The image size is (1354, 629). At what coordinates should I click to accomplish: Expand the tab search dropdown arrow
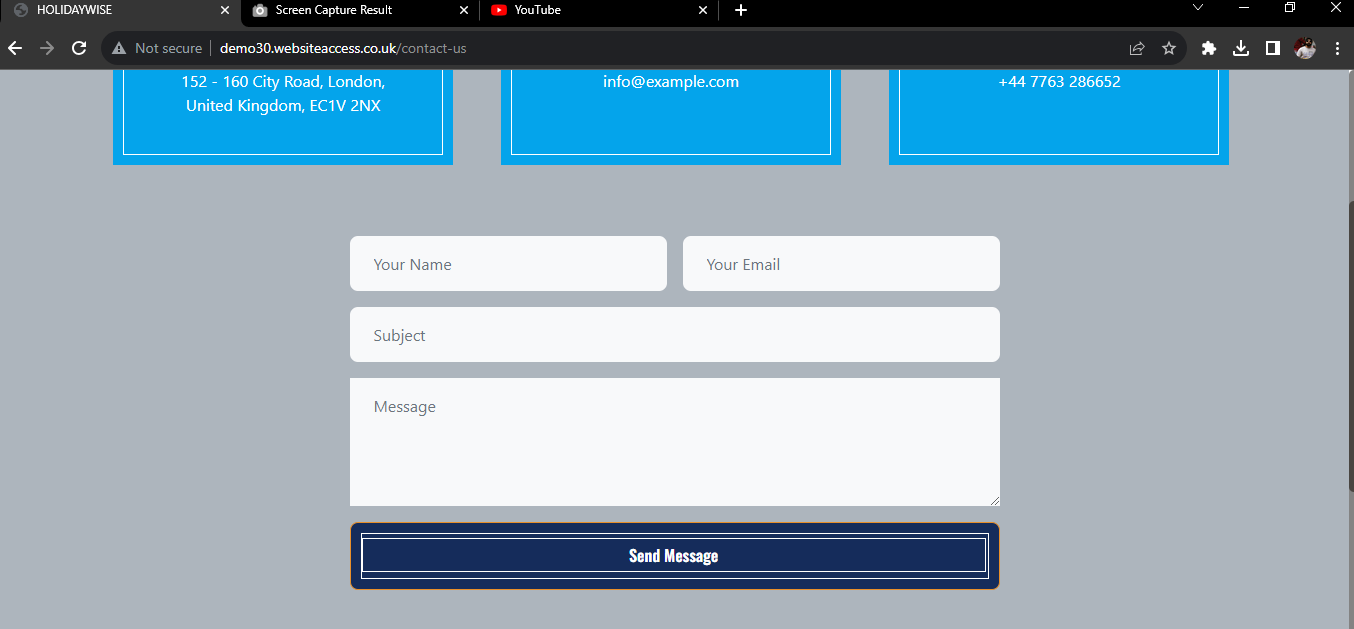pos(1198,8)
